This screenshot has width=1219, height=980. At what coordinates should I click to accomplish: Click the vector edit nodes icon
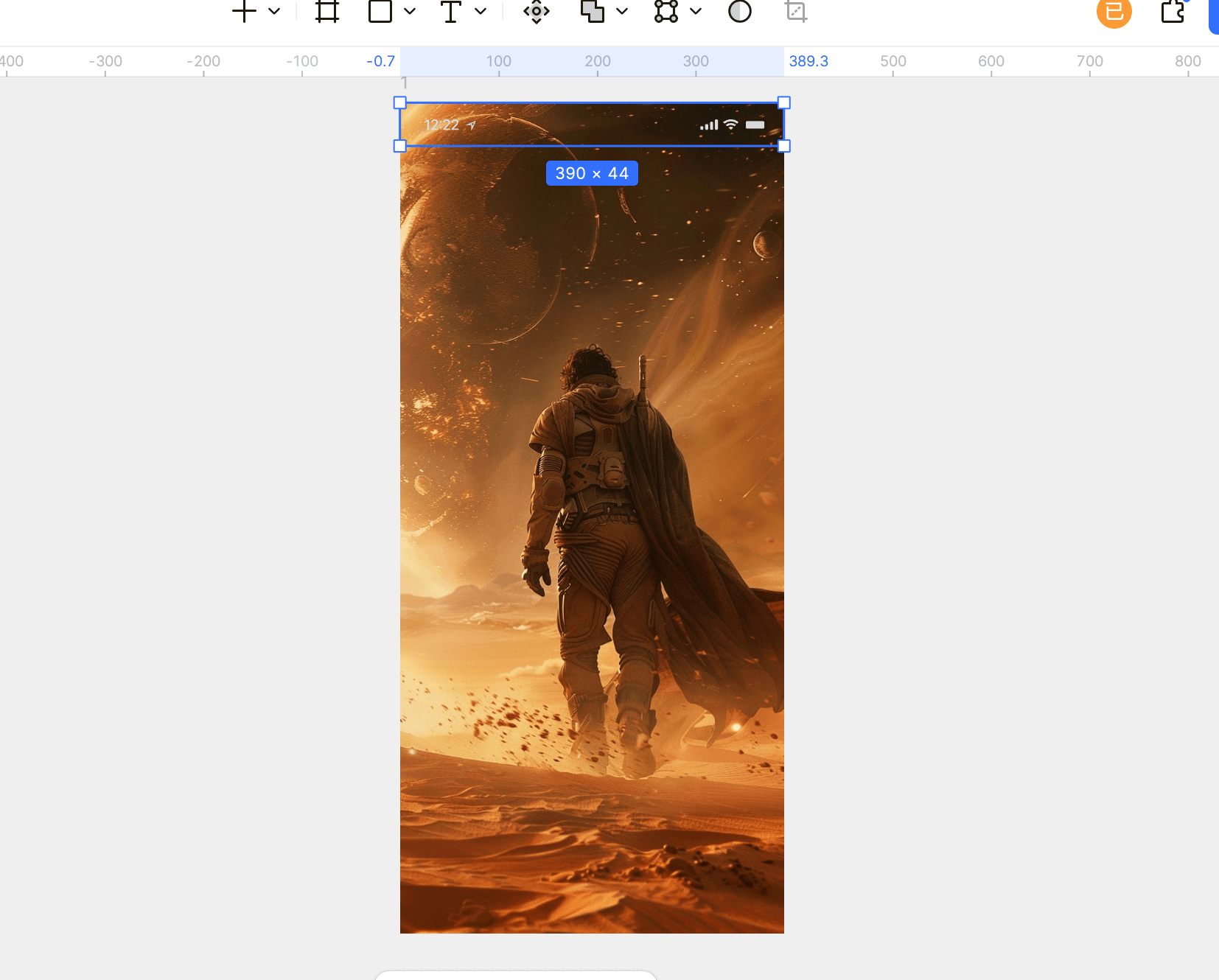tap(666, 11)
